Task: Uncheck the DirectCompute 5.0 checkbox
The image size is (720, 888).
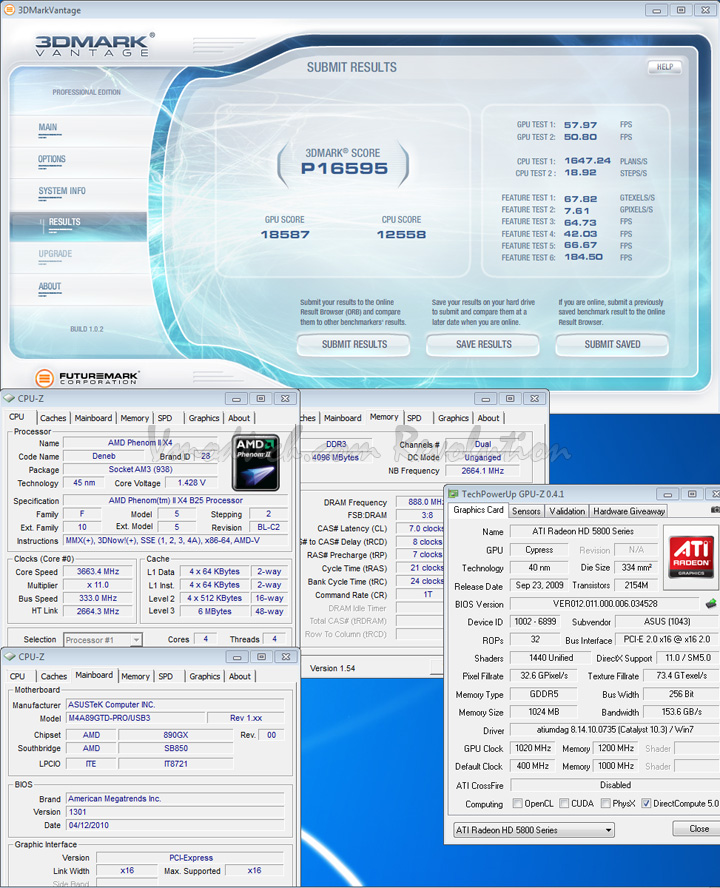Action: click(646, 803)
